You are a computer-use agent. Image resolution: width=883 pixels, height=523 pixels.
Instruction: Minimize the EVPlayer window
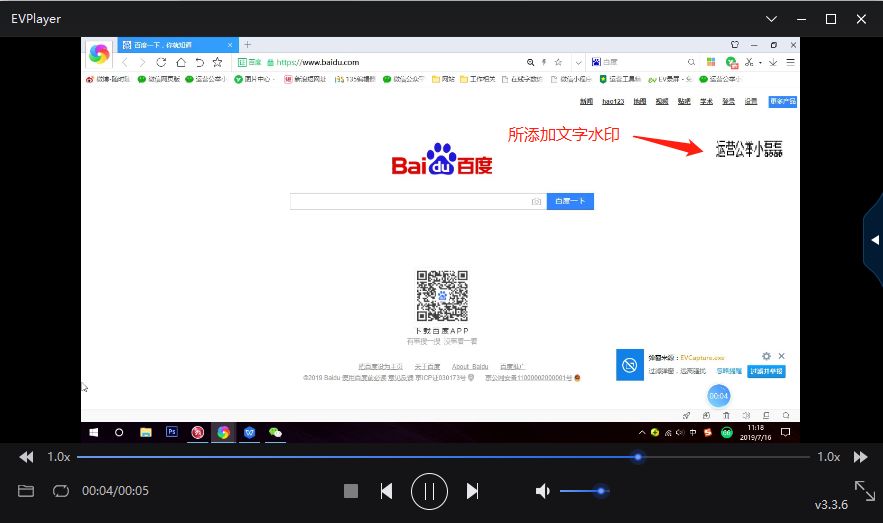click(x=802, y=19)
